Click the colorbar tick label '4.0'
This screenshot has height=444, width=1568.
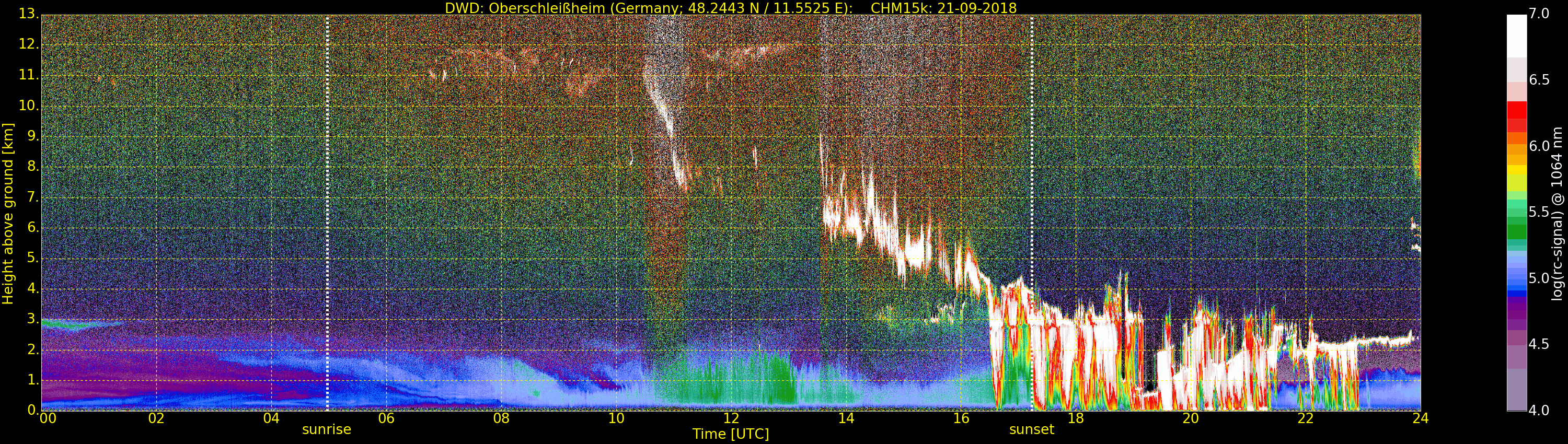pos(1539,410)
